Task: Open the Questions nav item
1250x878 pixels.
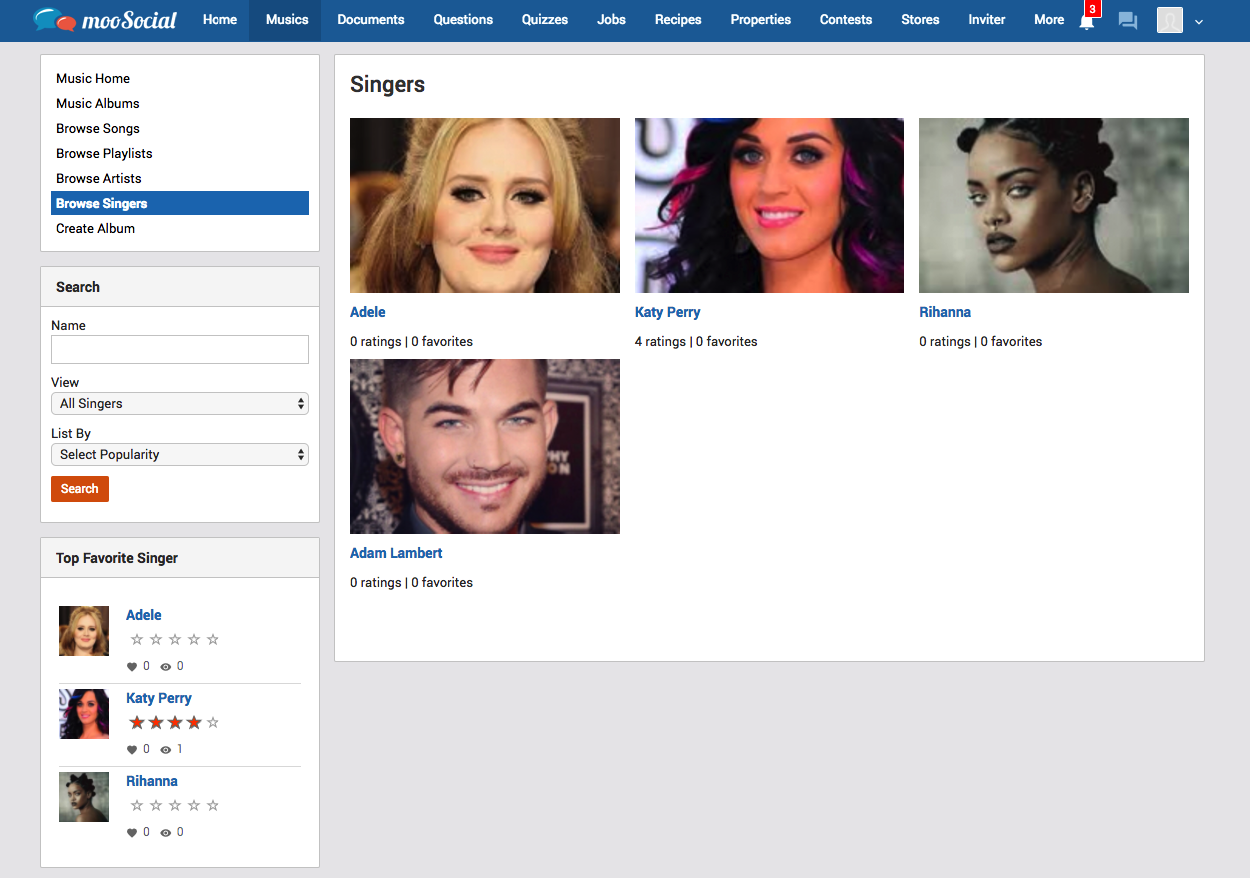Action: click(x=463, y=20)
